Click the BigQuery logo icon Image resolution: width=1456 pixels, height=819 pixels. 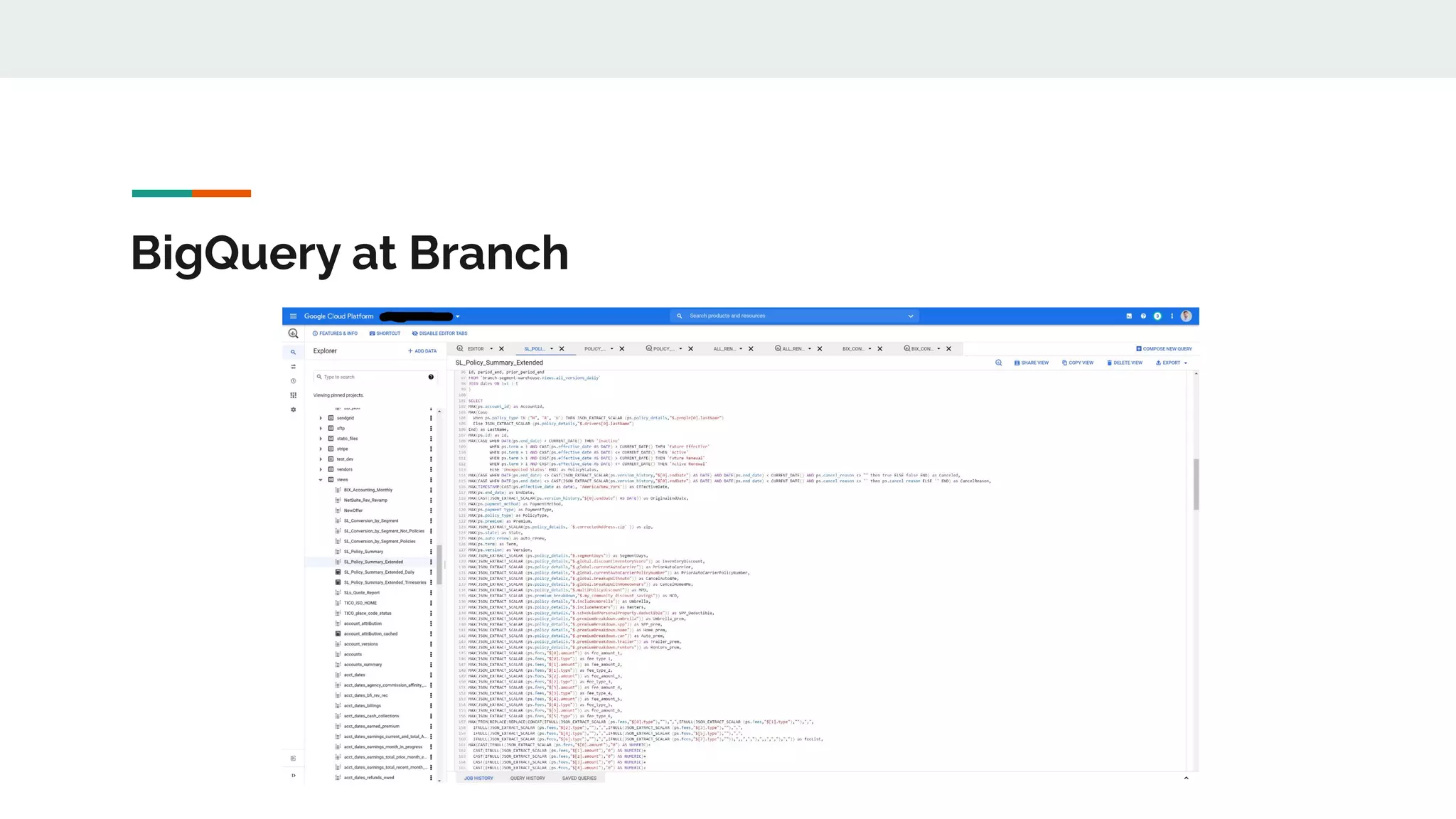[x=293, y=333]
